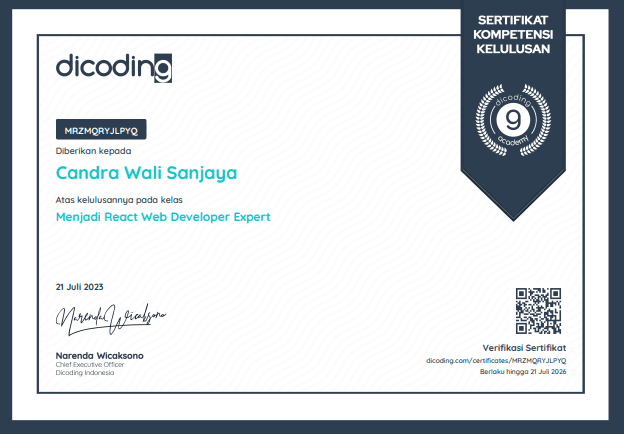Click the printed name Narenda Wicaksono

[x=99, y=356]
